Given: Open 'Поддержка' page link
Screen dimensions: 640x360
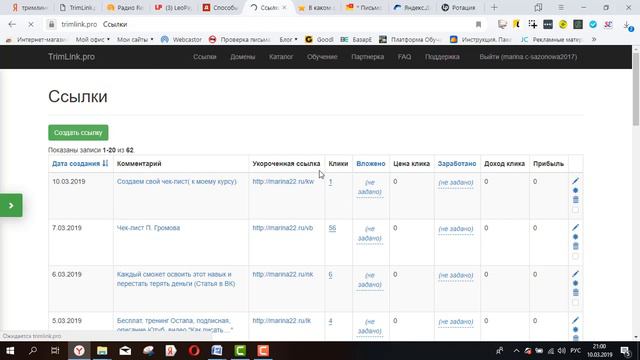Looking at the screenshot, I should 442,57.
